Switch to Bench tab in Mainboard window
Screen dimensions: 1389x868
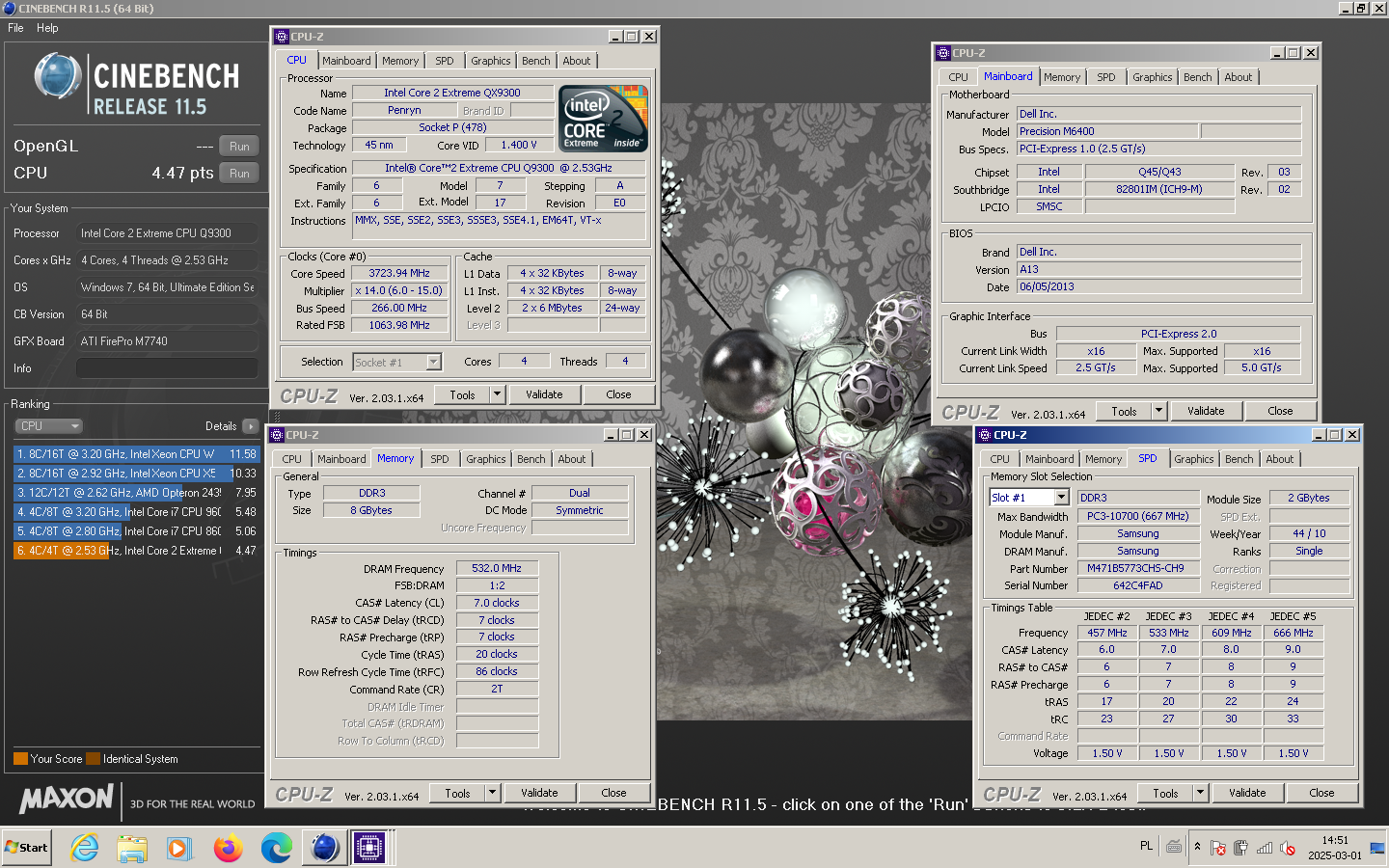point(1197,77)
